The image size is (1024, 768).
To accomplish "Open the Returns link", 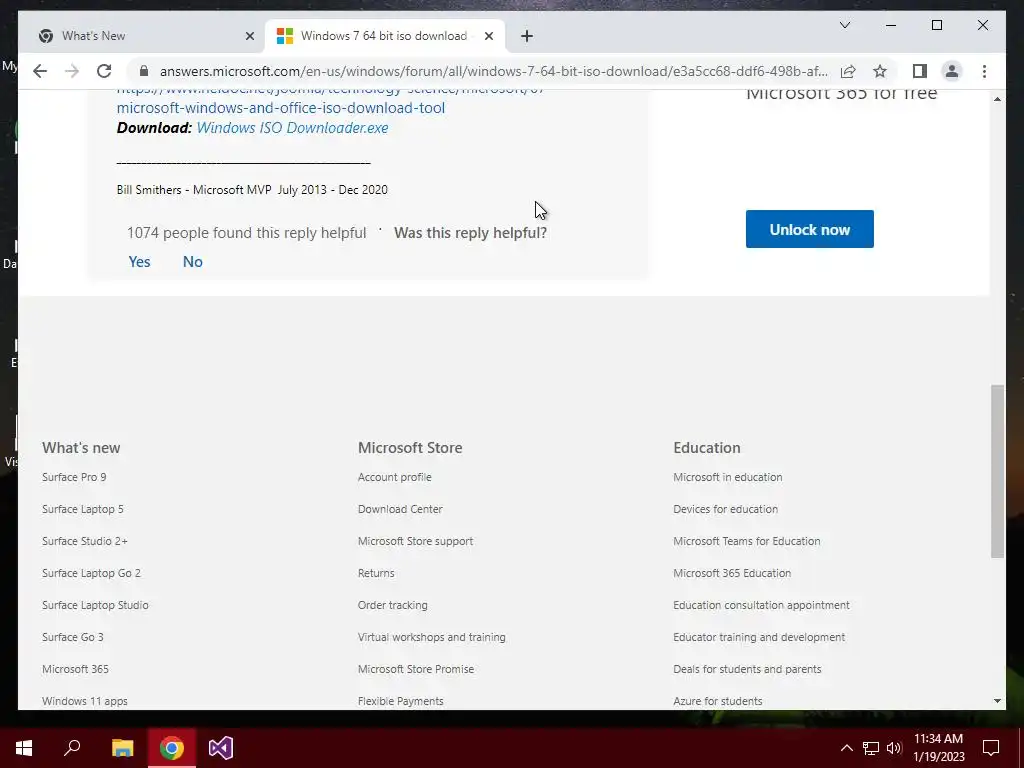I will point(376,573).
